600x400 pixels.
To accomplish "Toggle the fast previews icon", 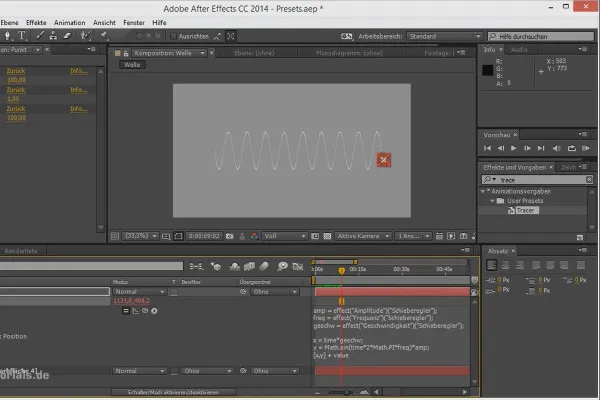I will pyautogui.click(x=452, y=236).
